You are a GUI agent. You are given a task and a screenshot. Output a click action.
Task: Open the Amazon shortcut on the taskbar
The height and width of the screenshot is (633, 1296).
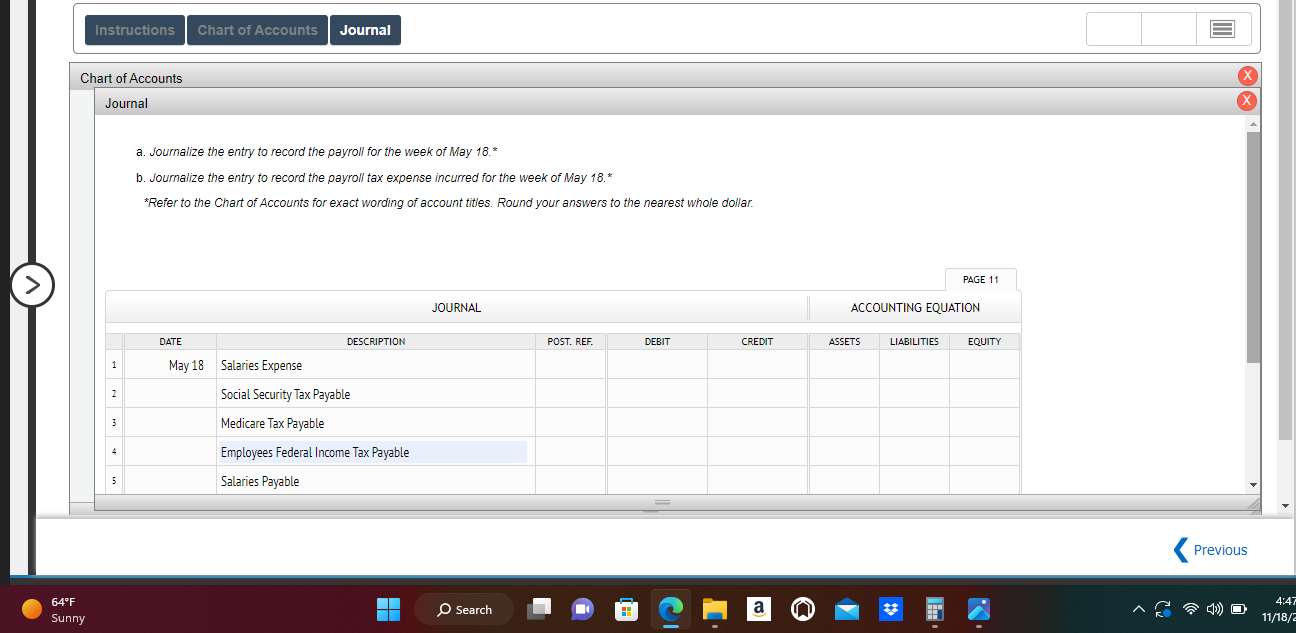click(x=758, y=609)
